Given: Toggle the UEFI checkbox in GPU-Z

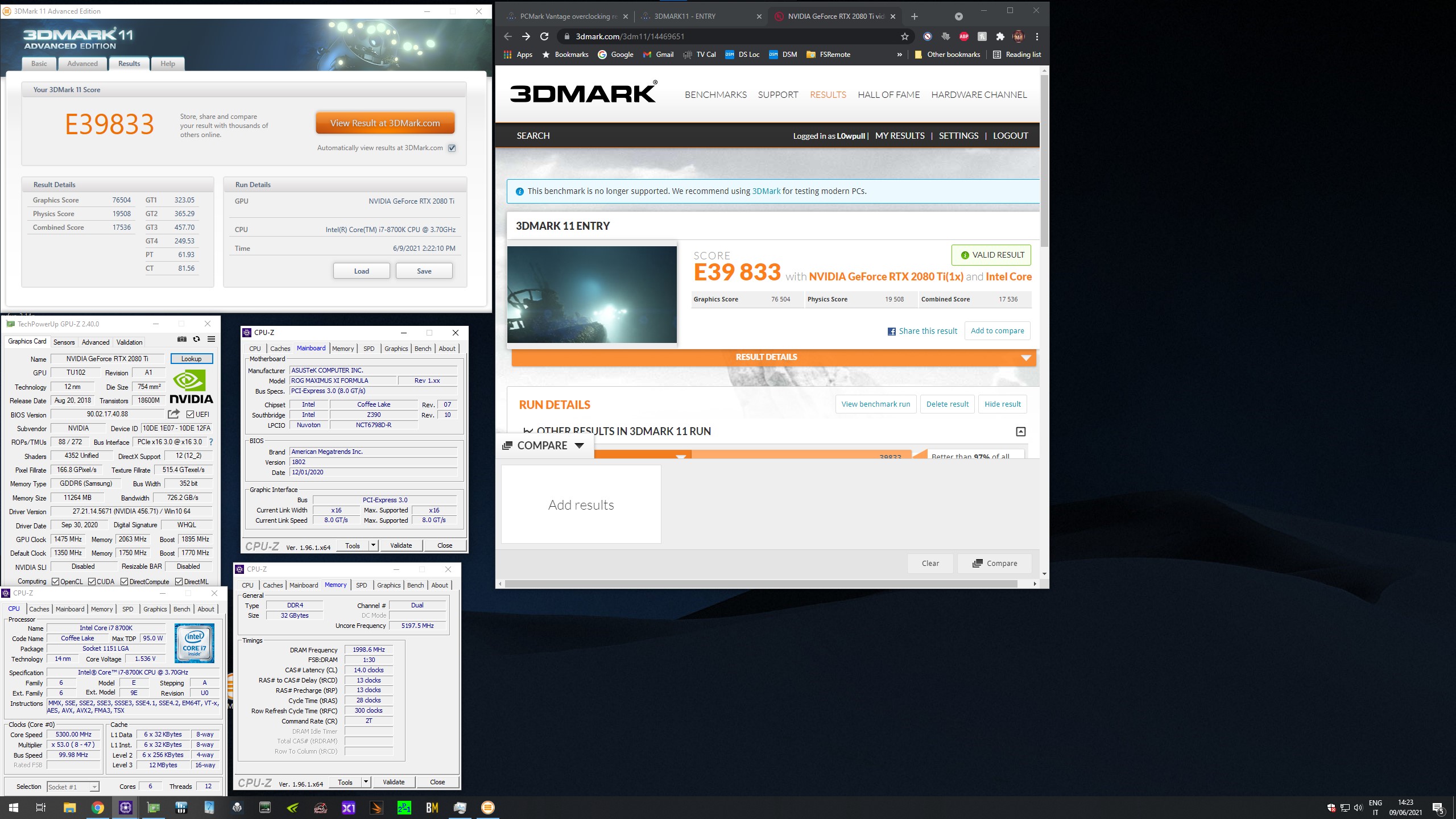Looking at the screenshot, I should point(191,415).
